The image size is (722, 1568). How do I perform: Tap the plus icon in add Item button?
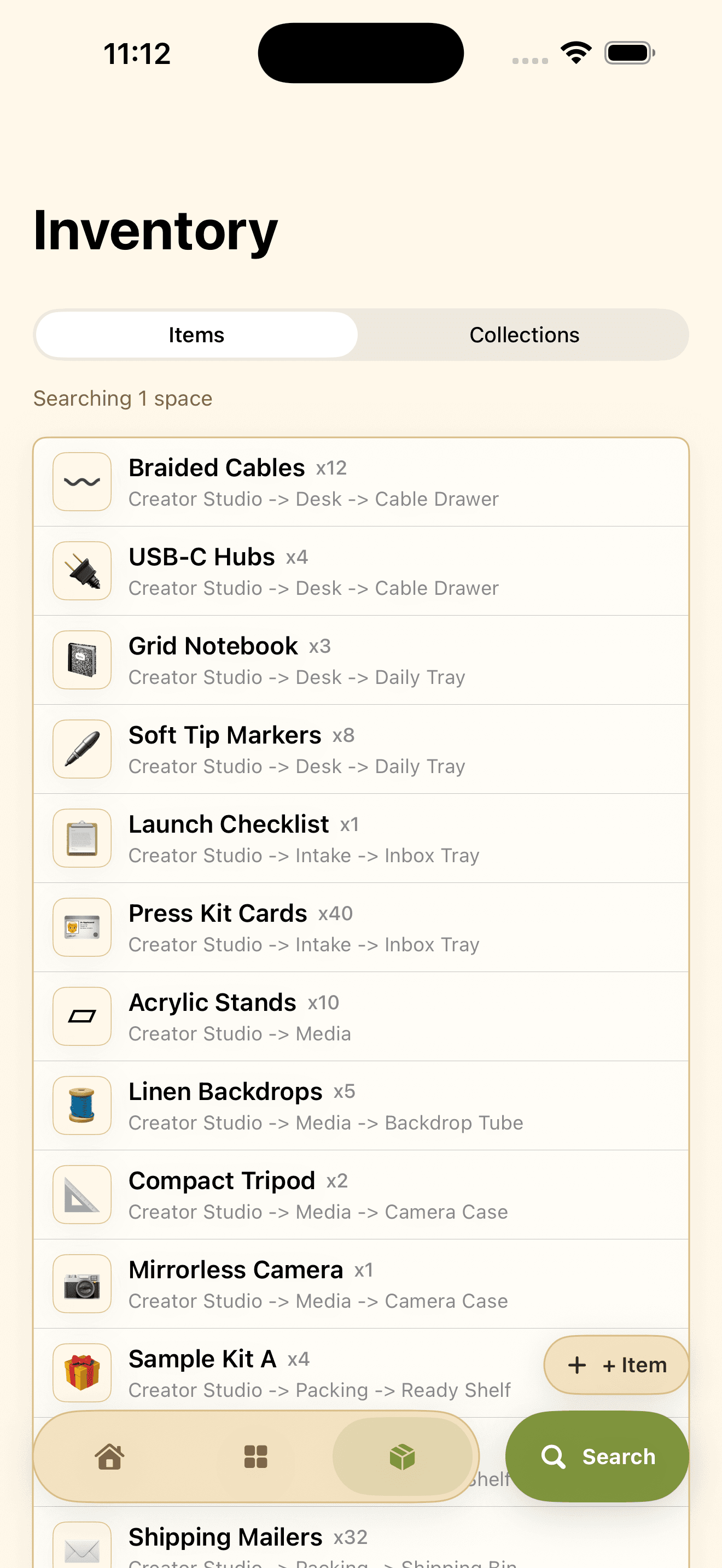pyautogui.click(x=577, y=1365)
